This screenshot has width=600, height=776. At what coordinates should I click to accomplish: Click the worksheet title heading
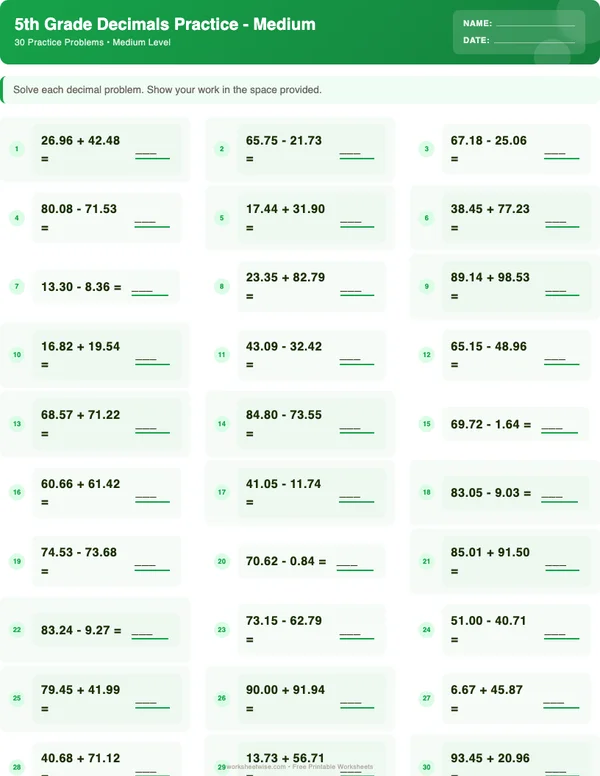point(165,24)
